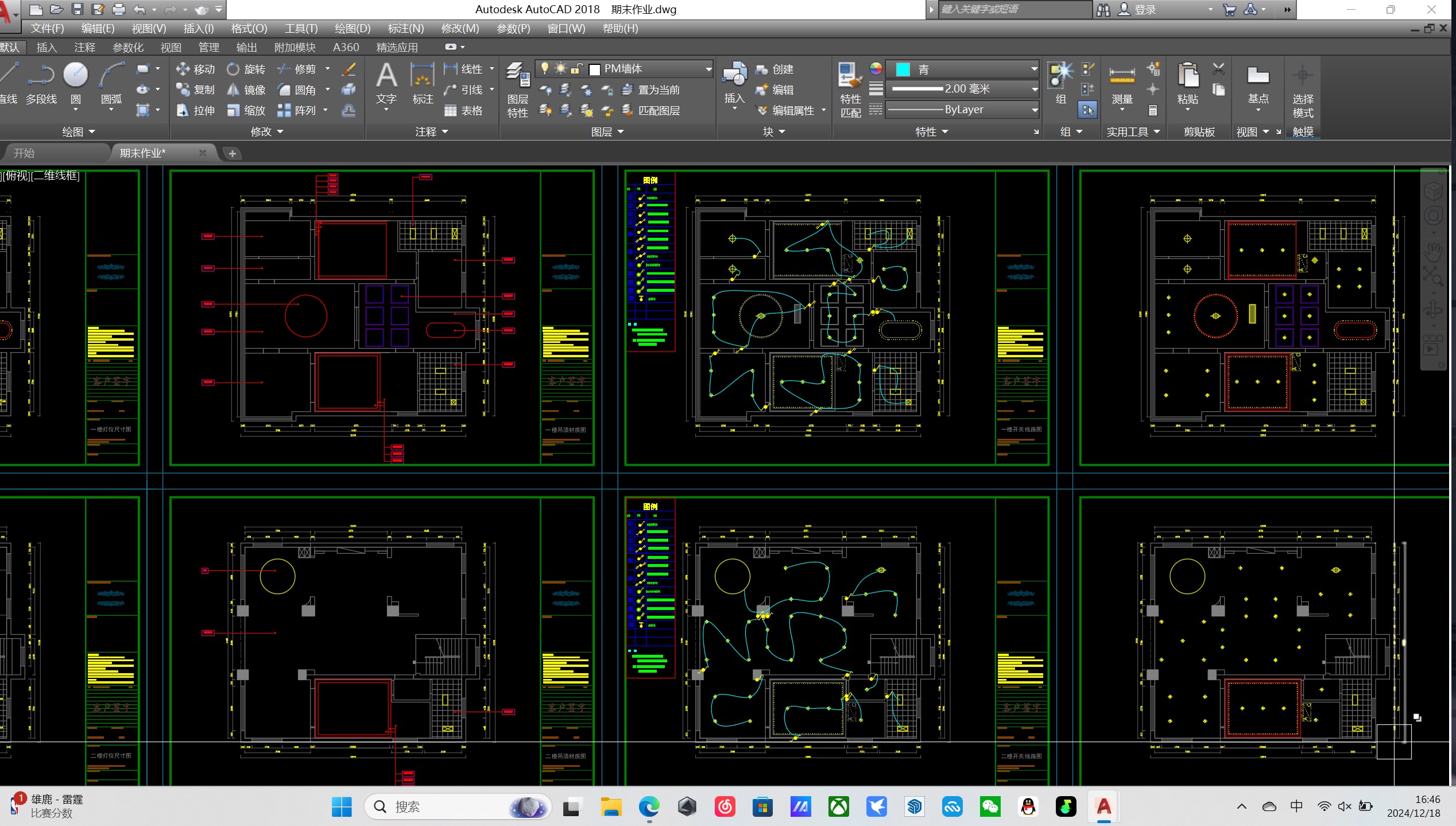Toggle the lock icon of PM墙体 layer
This screenshot has width=1456, height=826.
[576, 69]
